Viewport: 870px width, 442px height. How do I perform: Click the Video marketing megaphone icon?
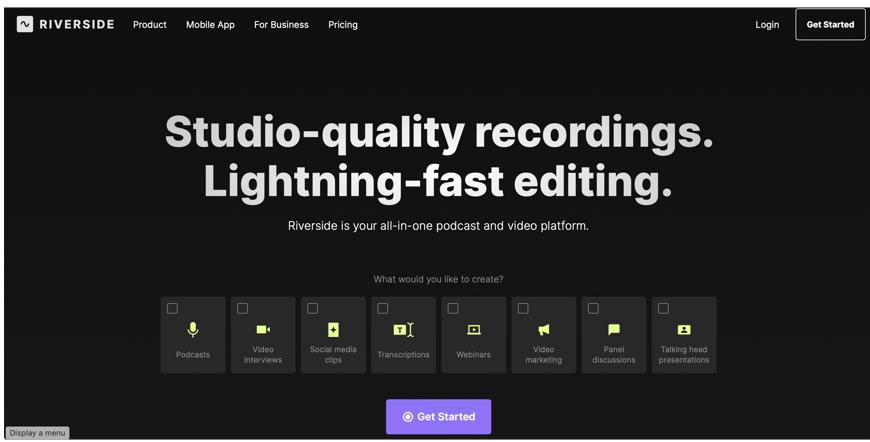pyautogui.click(x=544, y=330)
